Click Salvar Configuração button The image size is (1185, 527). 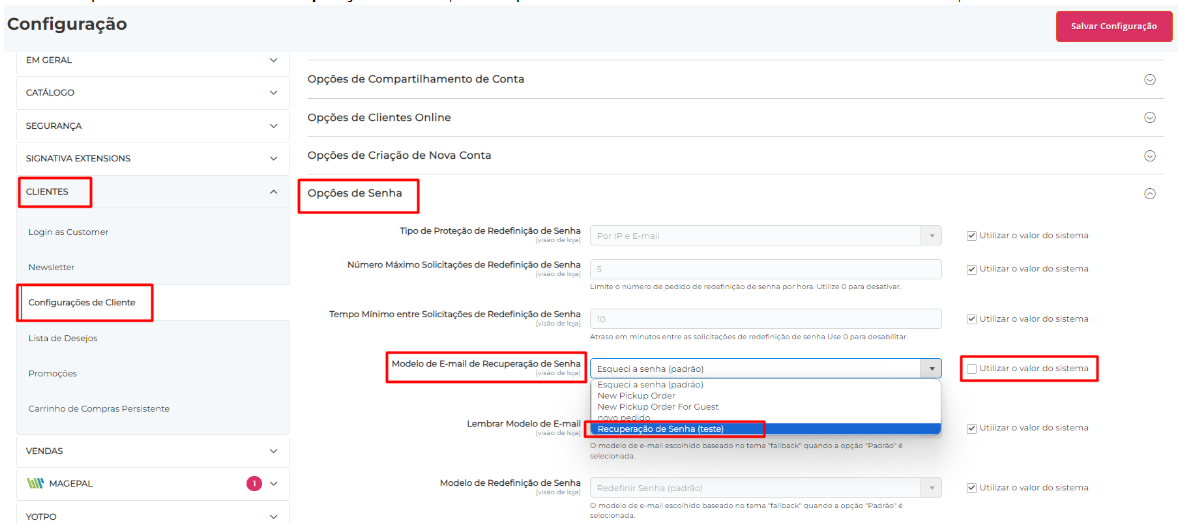pos(1113,26)
